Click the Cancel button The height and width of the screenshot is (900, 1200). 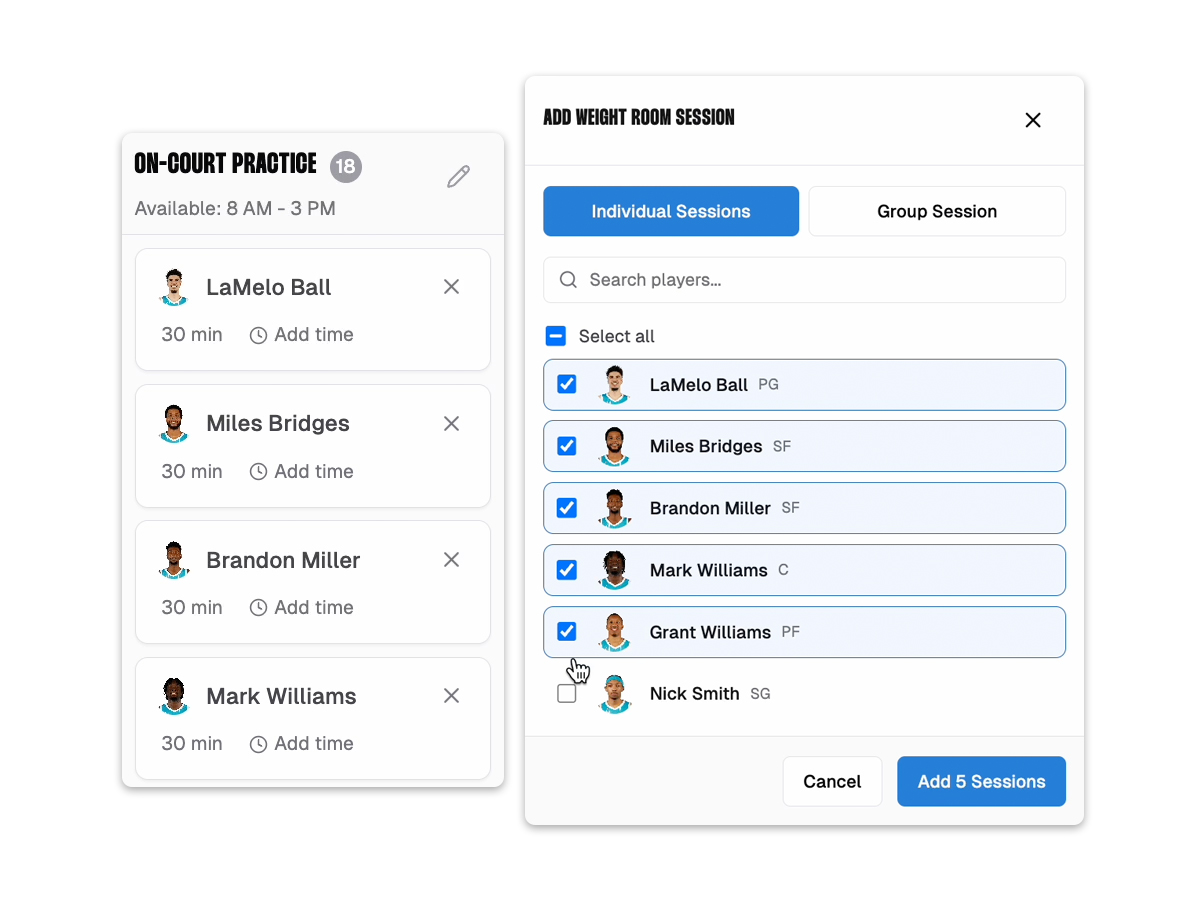pos(832,781)
